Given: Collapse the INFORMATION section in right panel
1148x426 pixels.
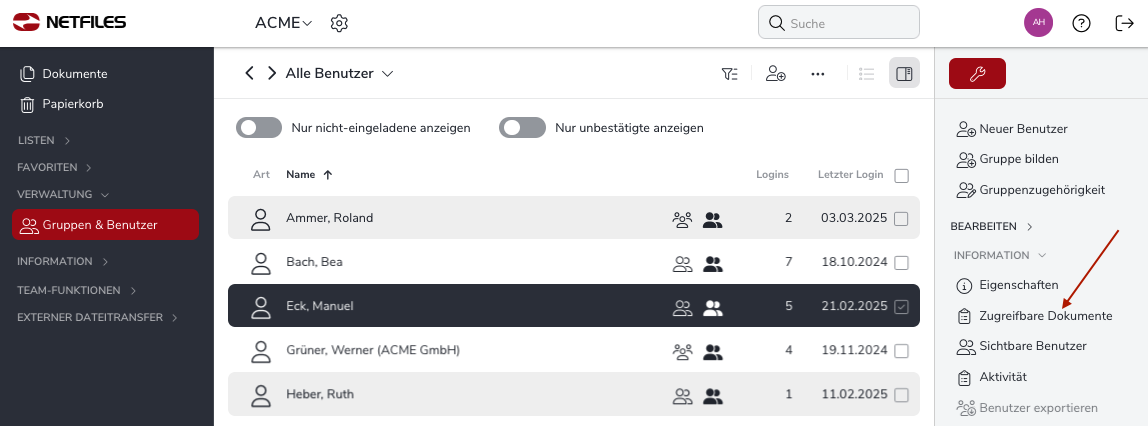Looking at the screenshot, I should coord(1000,255).
